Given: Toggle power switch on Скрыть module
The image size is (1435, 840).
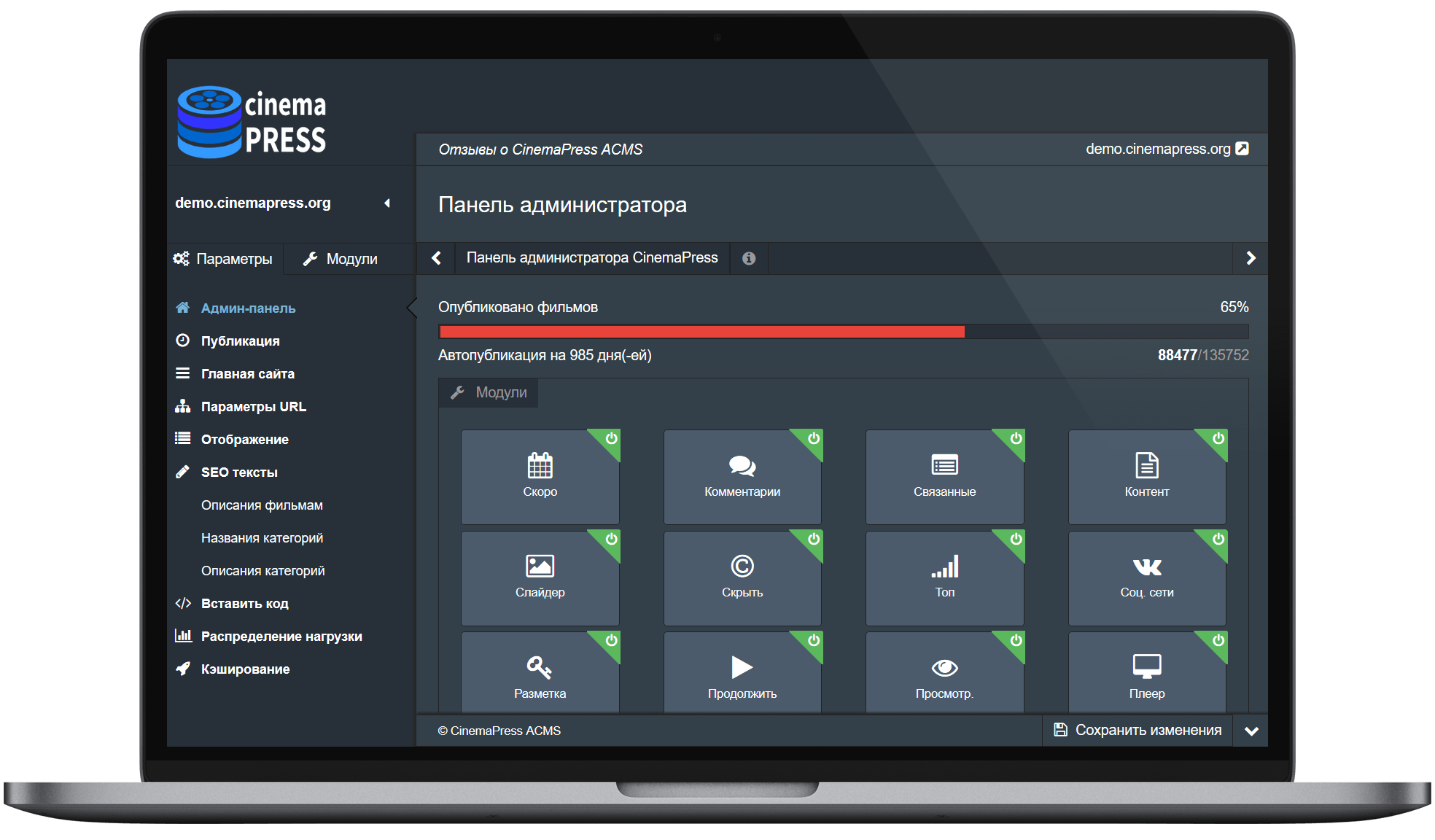Looking at the screenshot, I should (x=814, y=539).
